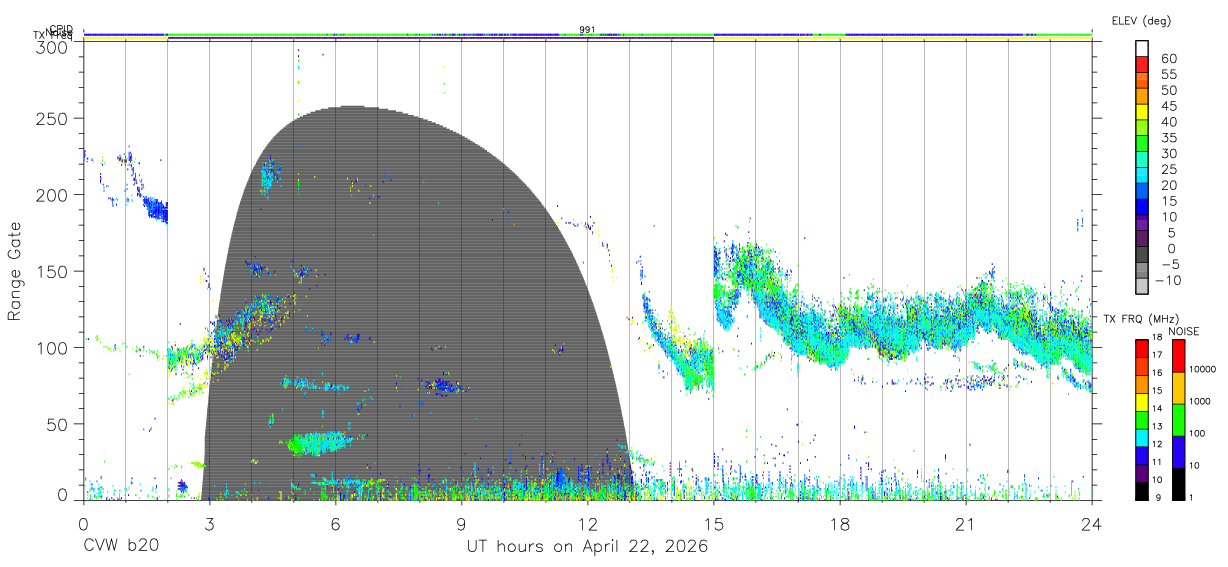Click the 'CVW b20' radar beam label
The width and height of the screenshot is (1228, 567).
[x=120, y=547]
